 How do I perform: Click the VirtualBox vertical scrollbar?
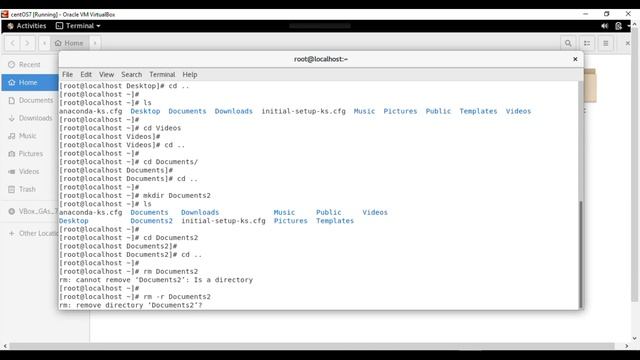tap(634, 165)
